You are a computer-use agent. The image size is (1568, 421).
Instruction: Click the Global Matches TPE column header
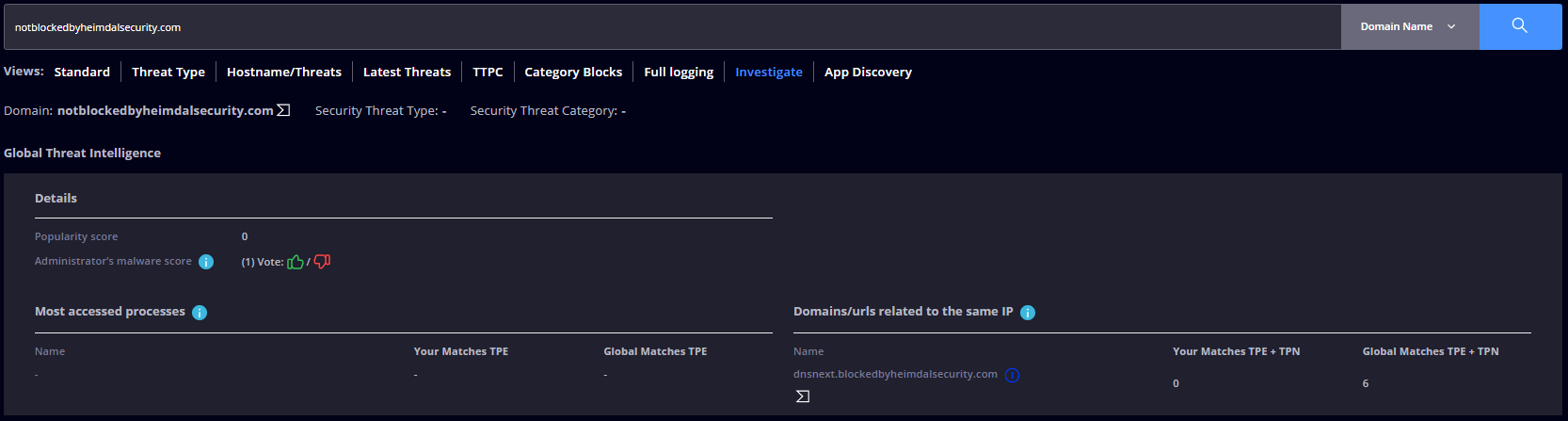coord(655,351)
